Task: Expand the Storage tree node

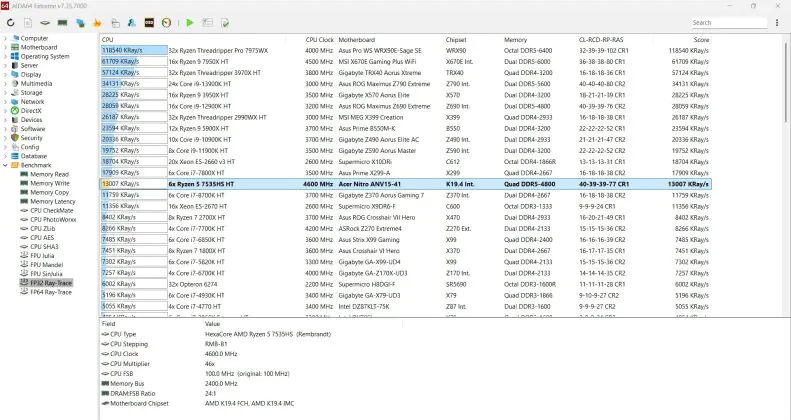Action: (x=5, y=93)
